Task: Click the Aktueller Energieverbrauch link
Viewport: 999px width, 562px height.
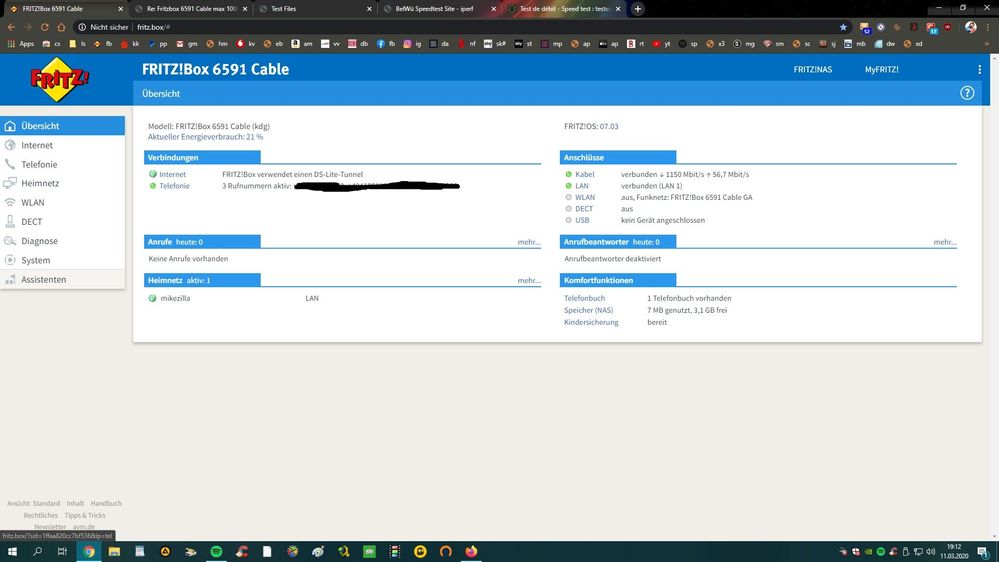Action: 205,137
